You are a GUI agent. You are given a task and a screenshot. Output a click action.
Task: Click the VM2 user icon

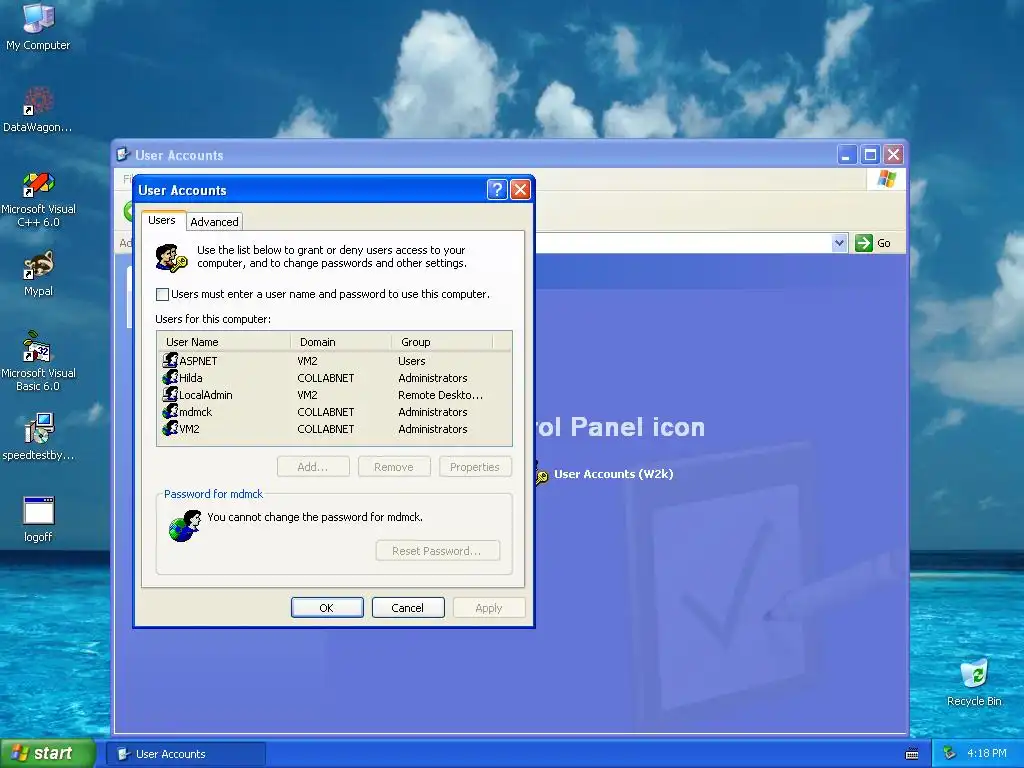[170, 428]
